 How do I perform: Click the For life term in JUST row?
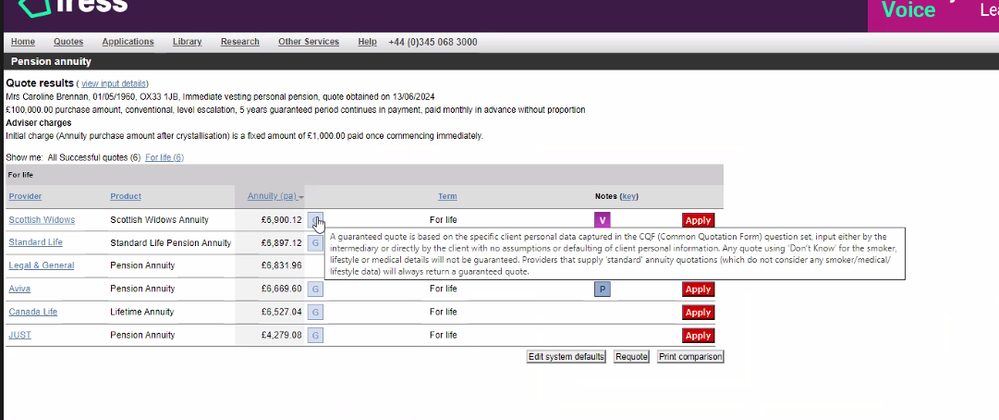(x=443, y=335)
